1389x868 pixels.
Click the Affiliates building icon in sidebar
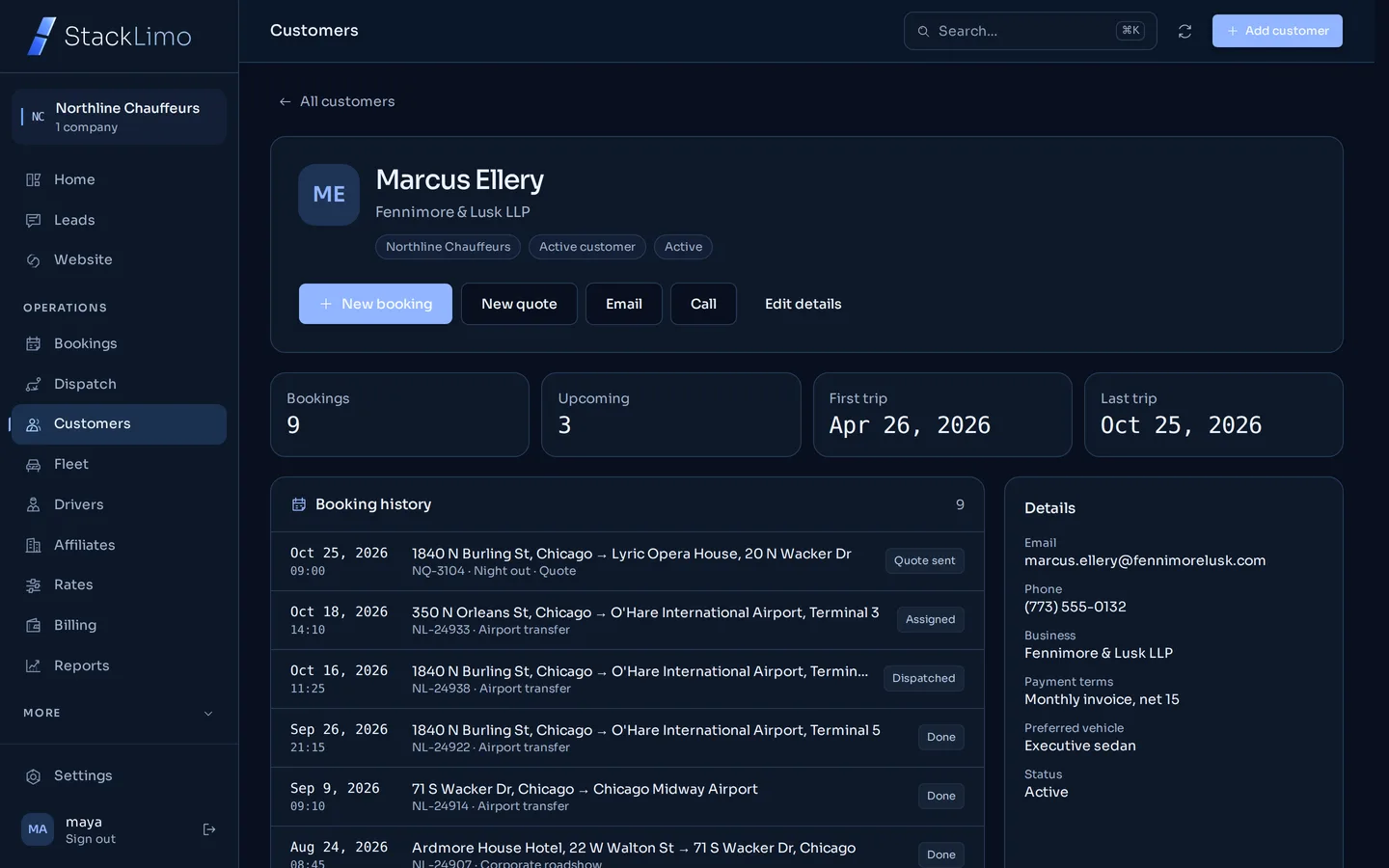[33, 546]
